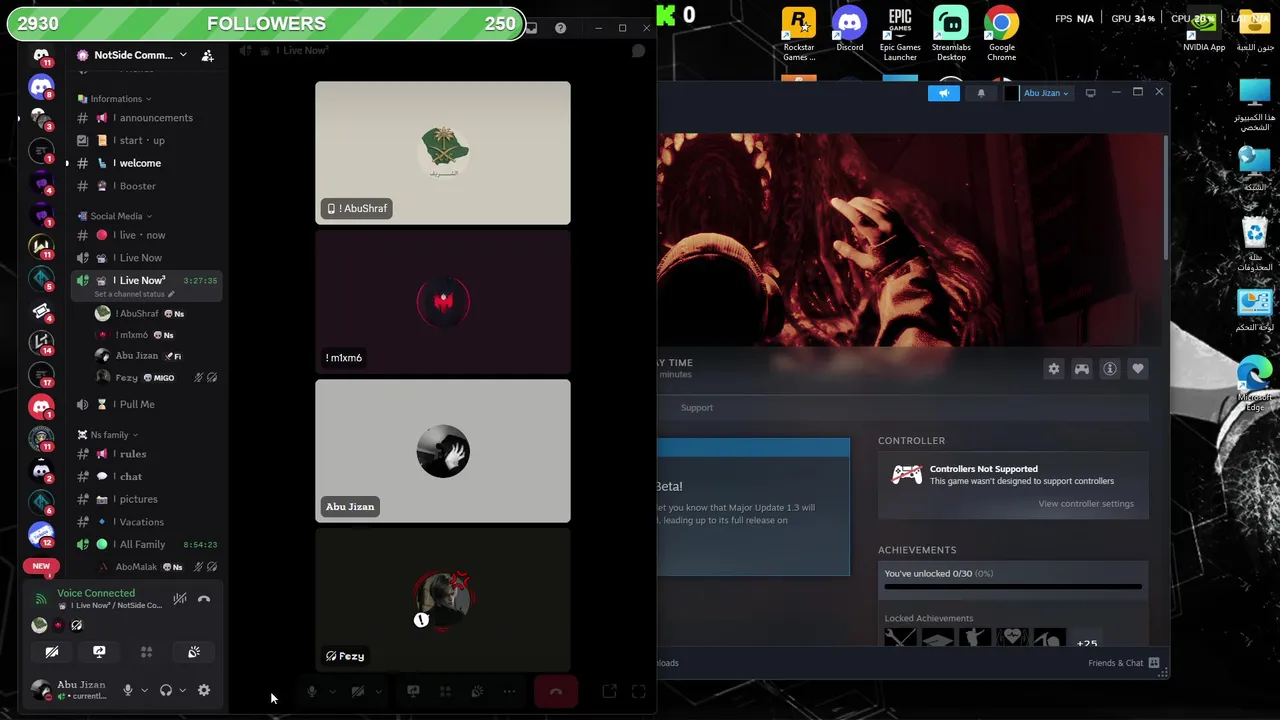Screen dimensions: 1280x720
Task: Expand headphone output options arrow
Action: tap(182, 690)
